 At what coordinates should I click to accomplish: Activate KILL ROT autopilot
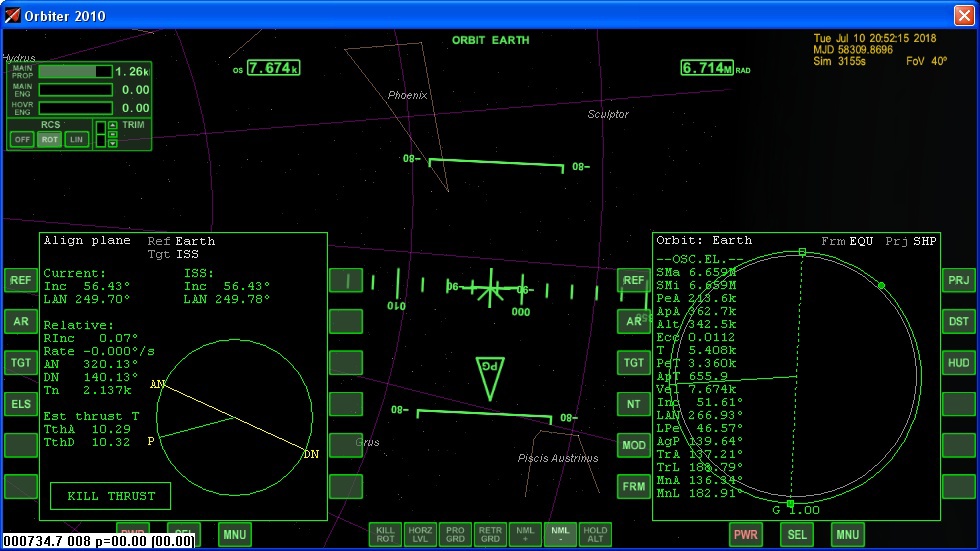click(385, 534)
